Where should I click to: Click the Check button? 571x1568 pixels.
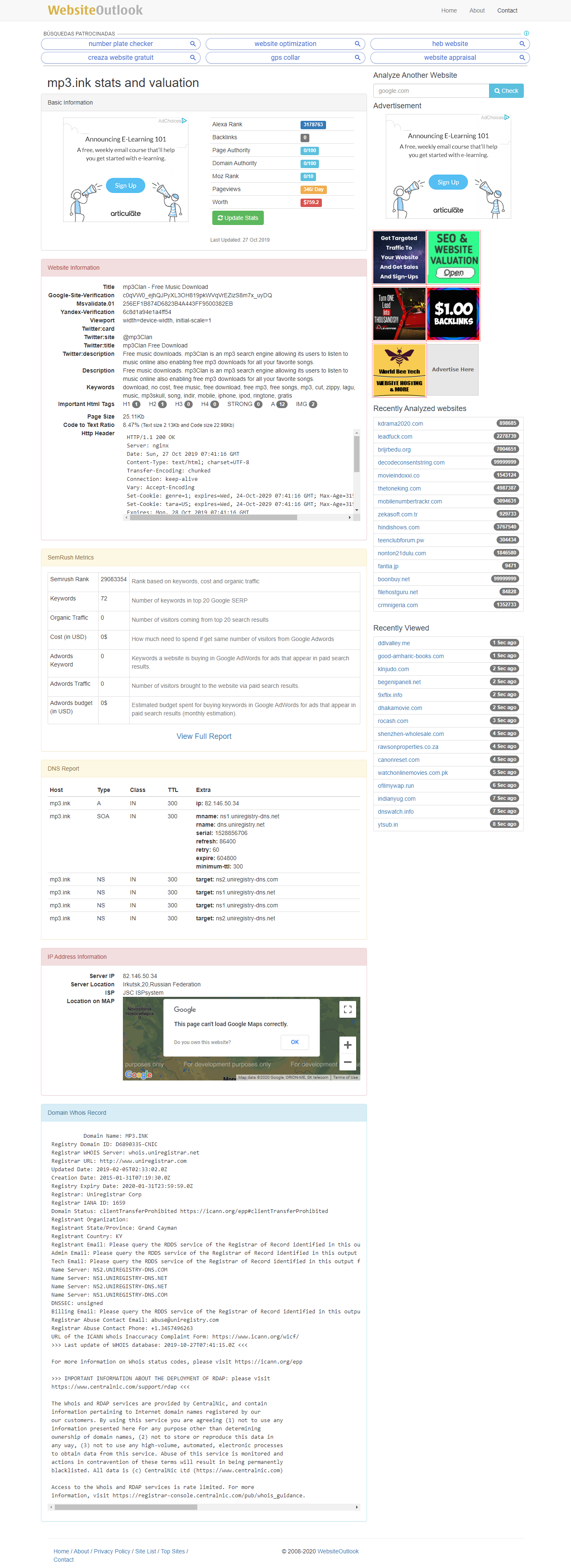506,91
